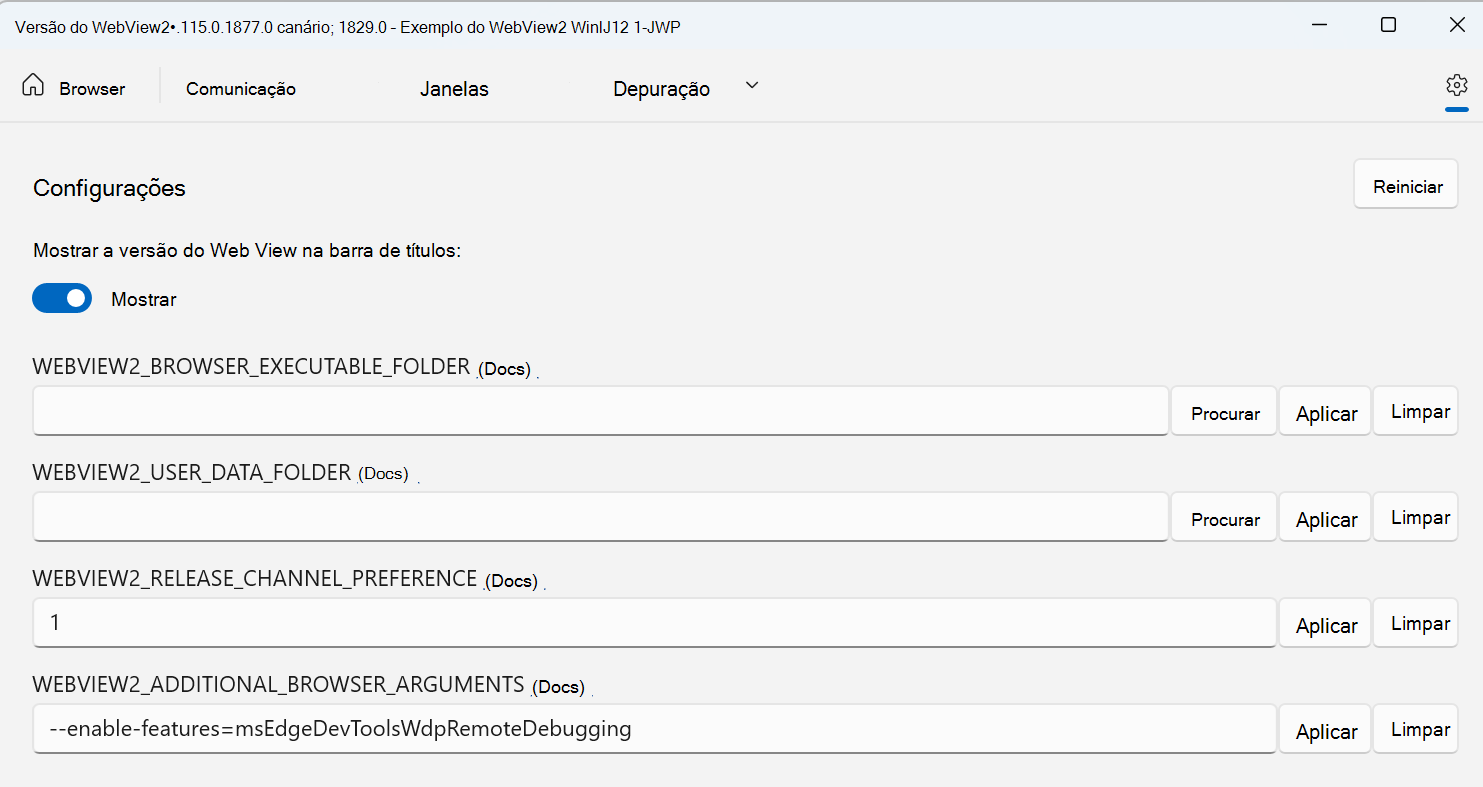This screenshot has height=787, width=1483.
Task: Toggle the Mostrar version switch off
Action: tap(62, 298)
